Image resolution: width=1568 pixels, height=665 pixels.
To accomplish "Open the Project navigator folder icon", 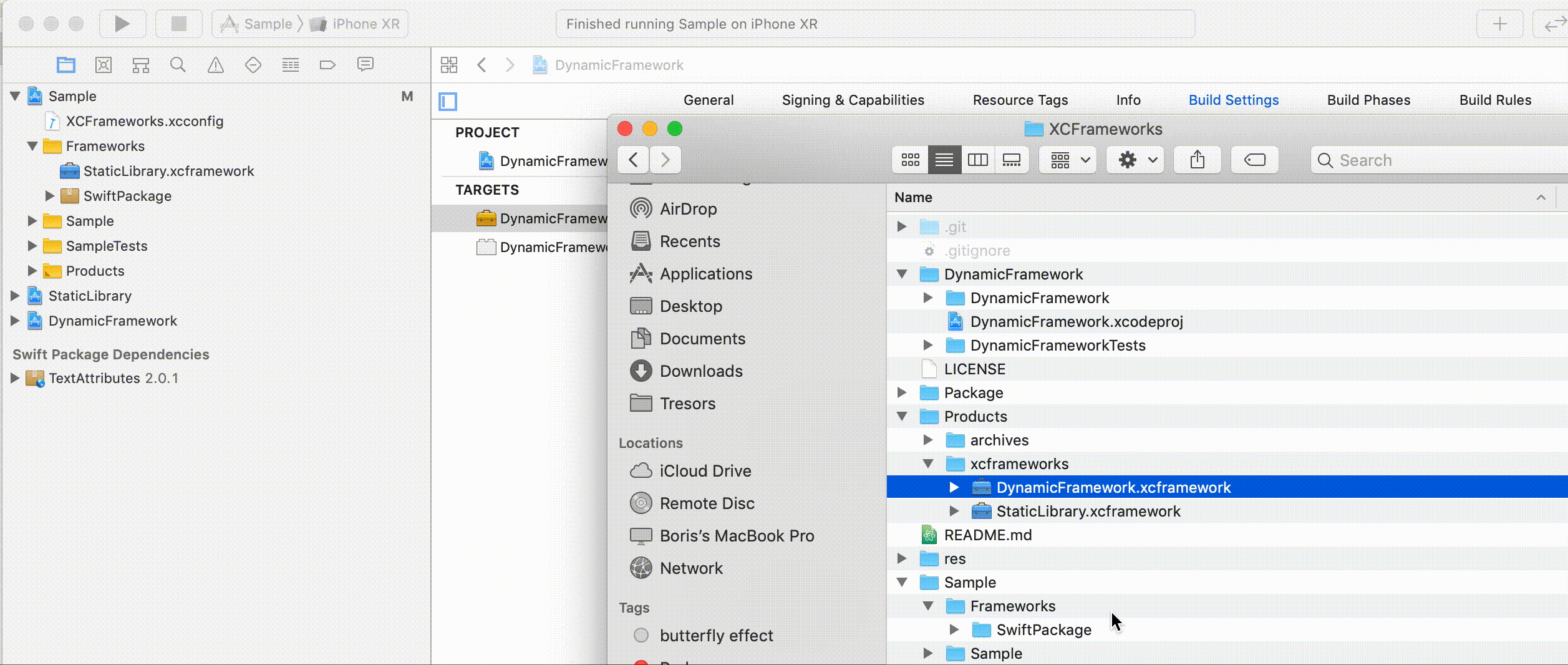I will (66, 65).
